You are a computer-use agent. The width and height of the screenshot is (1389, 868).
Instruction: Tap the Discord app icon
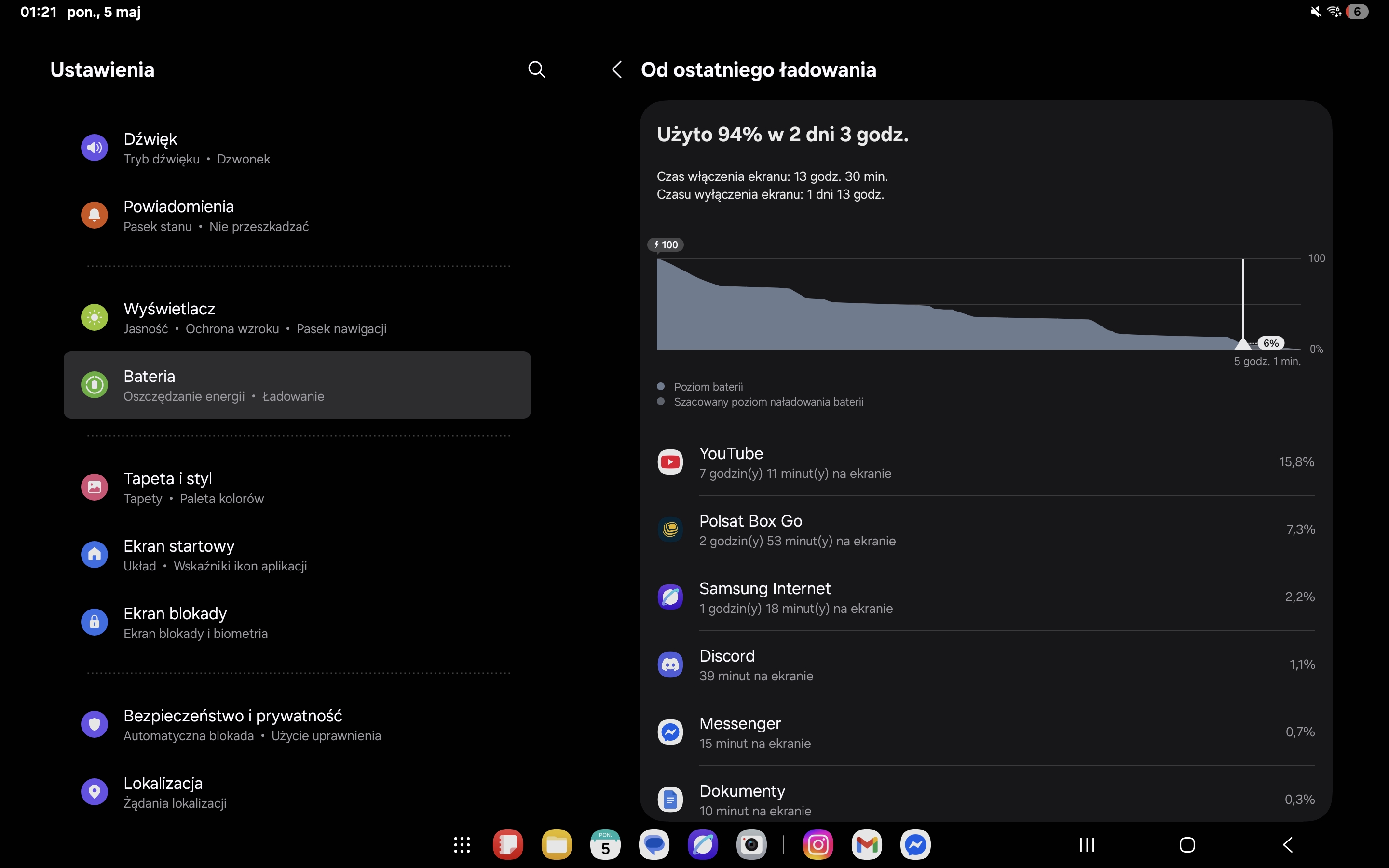coord(670,665)
